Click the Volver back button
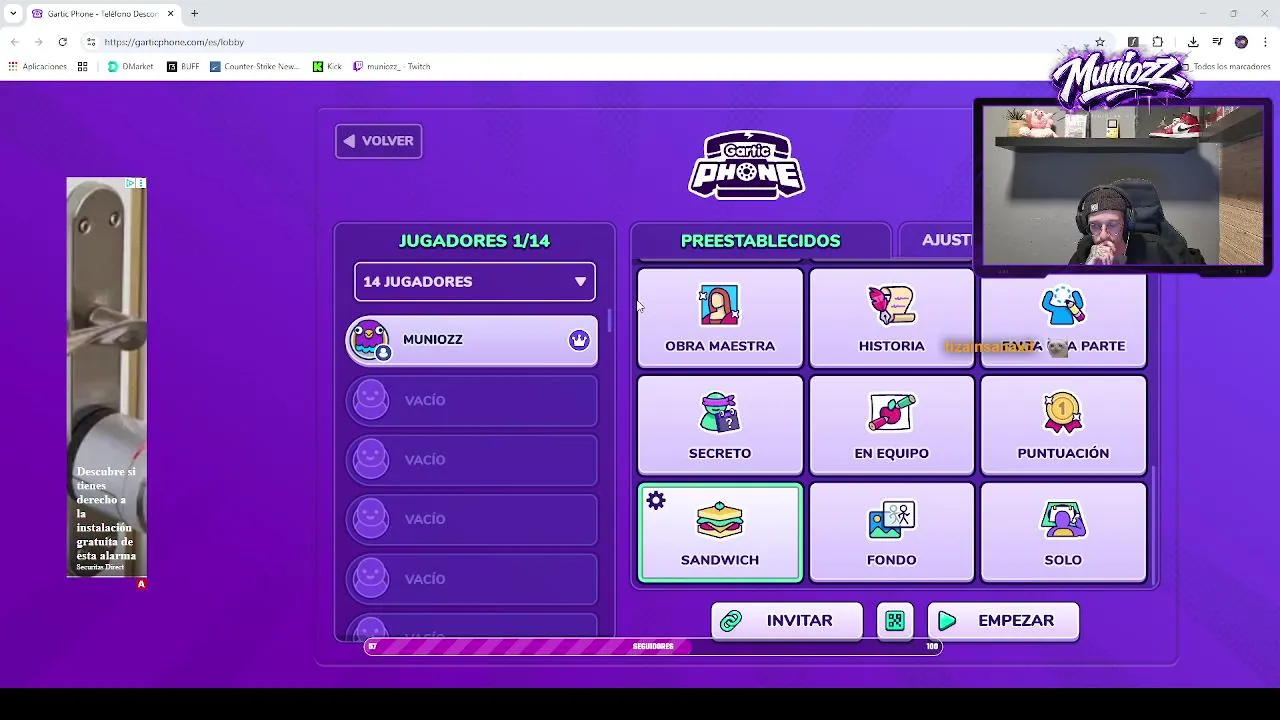The height and width of the screenshot is (720, 1280). click(379, 141)
